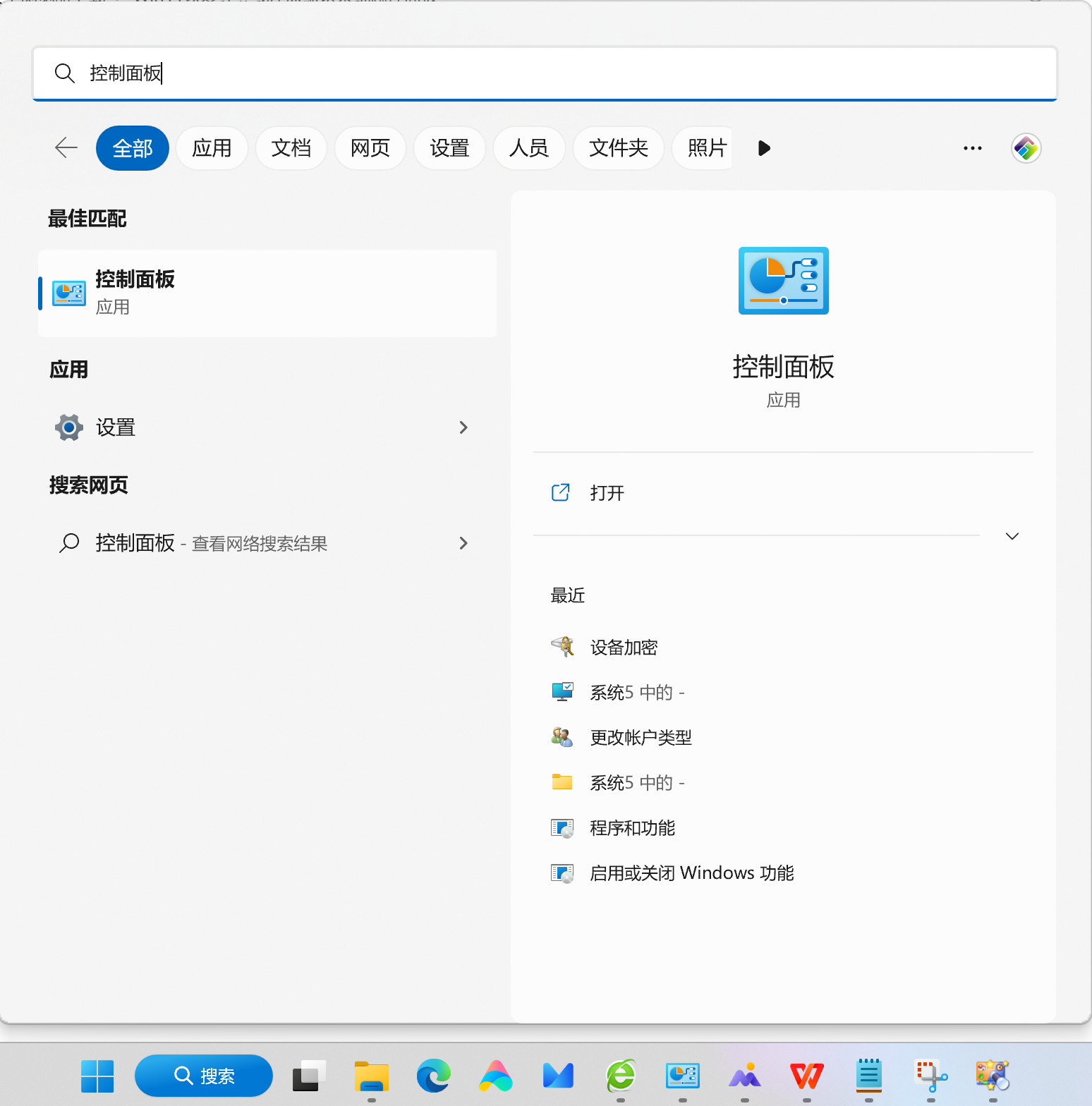
Task: Open Task View on the taskbar
Action: tap(310, 1076)
